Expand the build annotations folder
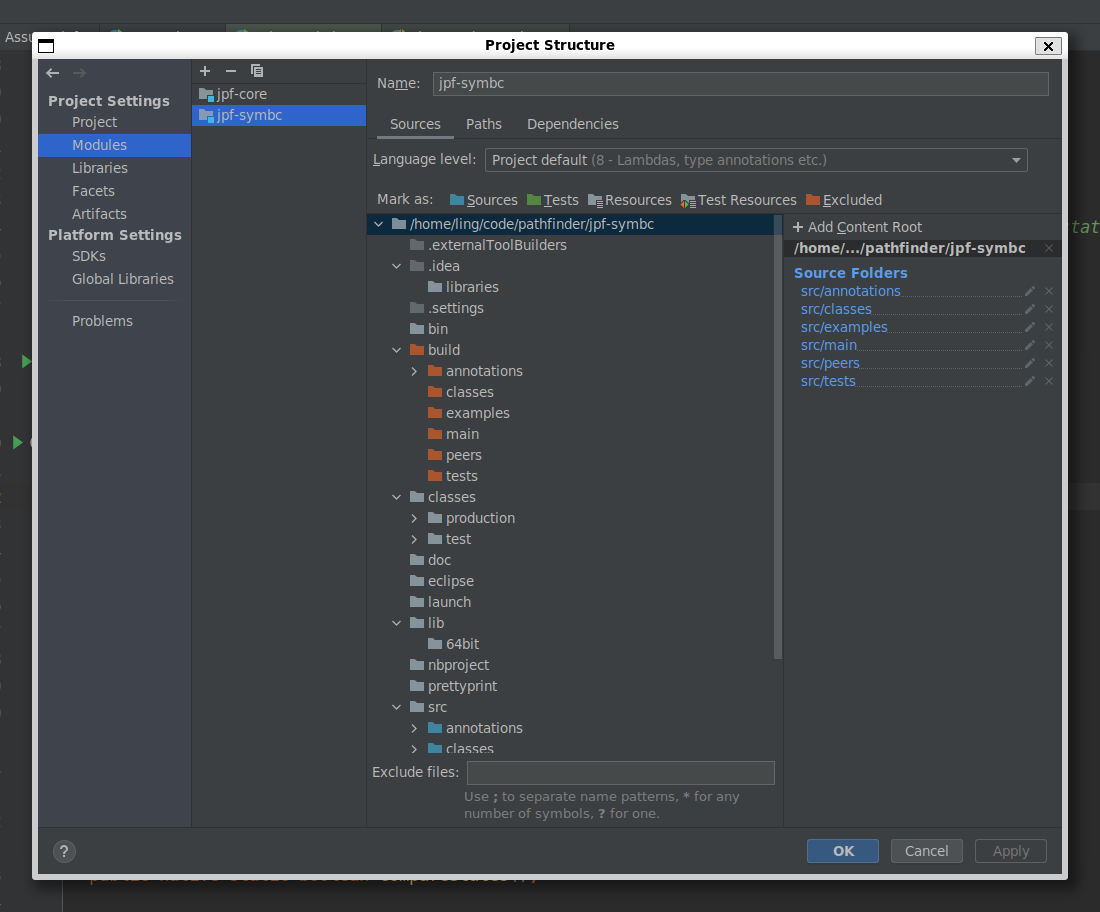This screenshot has height=912, width=1100. 415,371
